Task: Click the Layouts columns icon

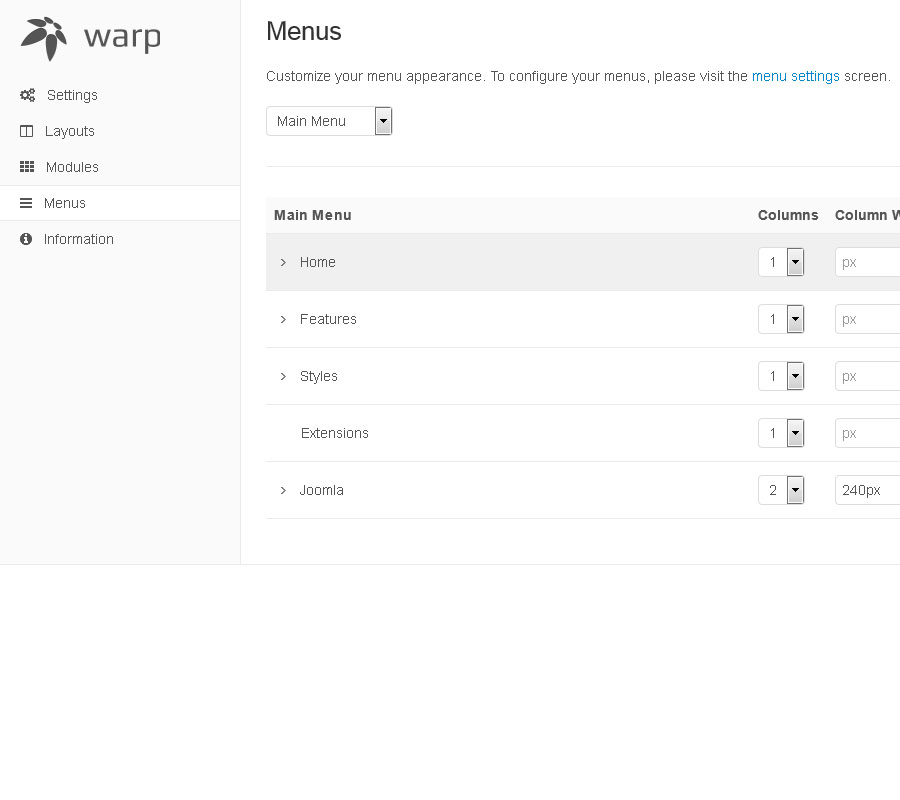Action: pyautogui.click(x=27, y=131)
